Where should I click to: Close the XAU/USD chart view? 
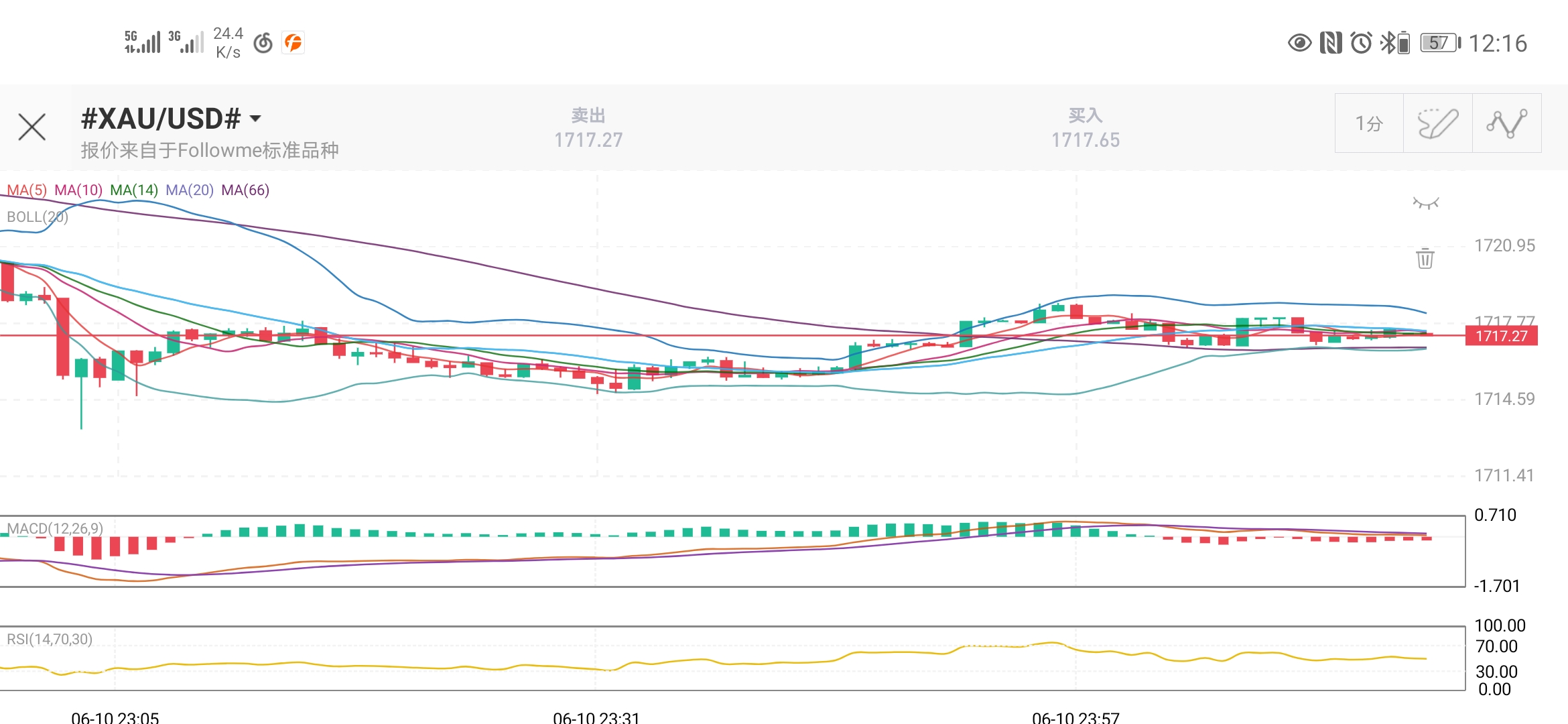[31, 127]
